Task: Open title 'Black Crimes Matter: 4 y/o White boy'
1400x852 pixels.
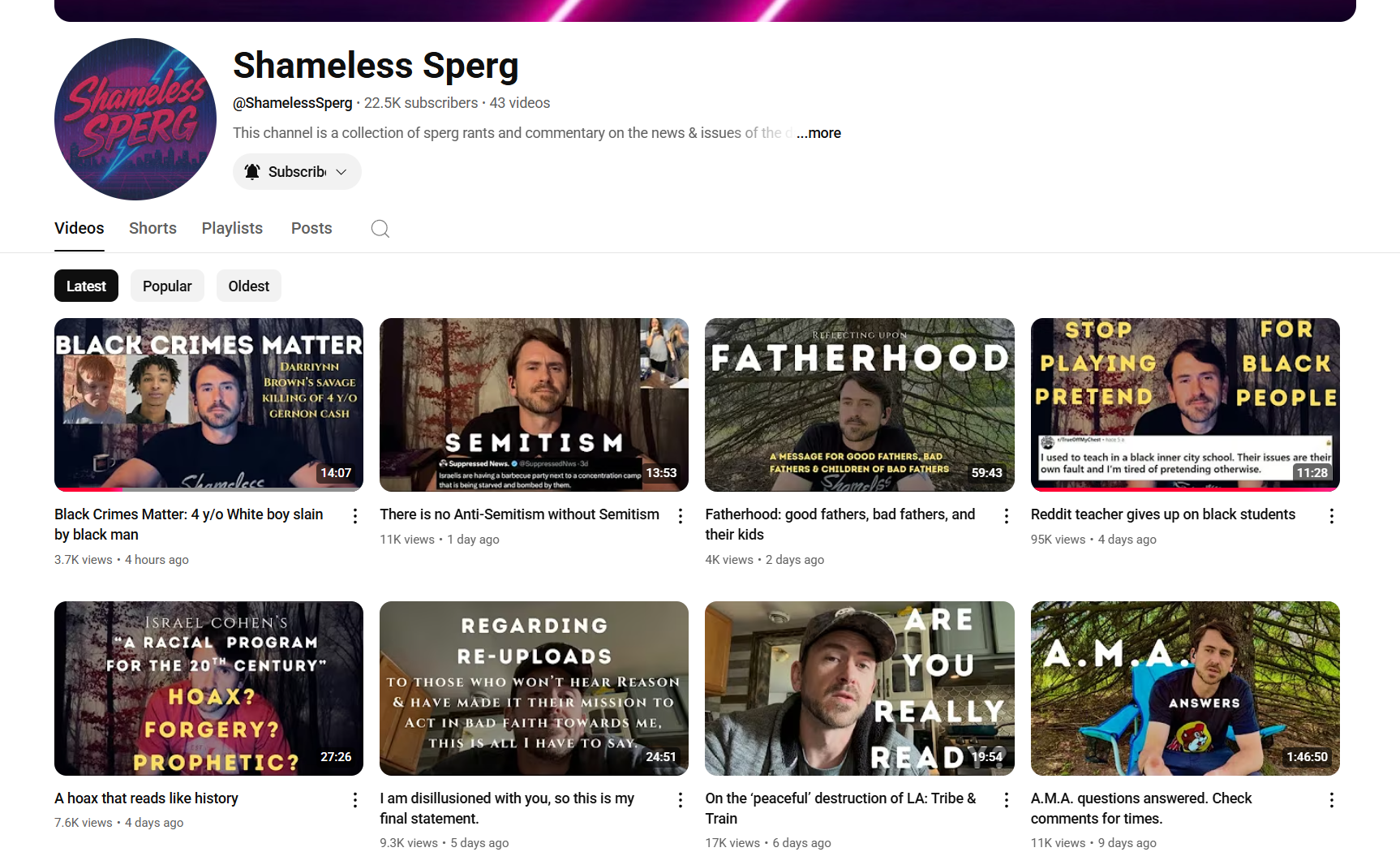Action: tap(189, 524)
